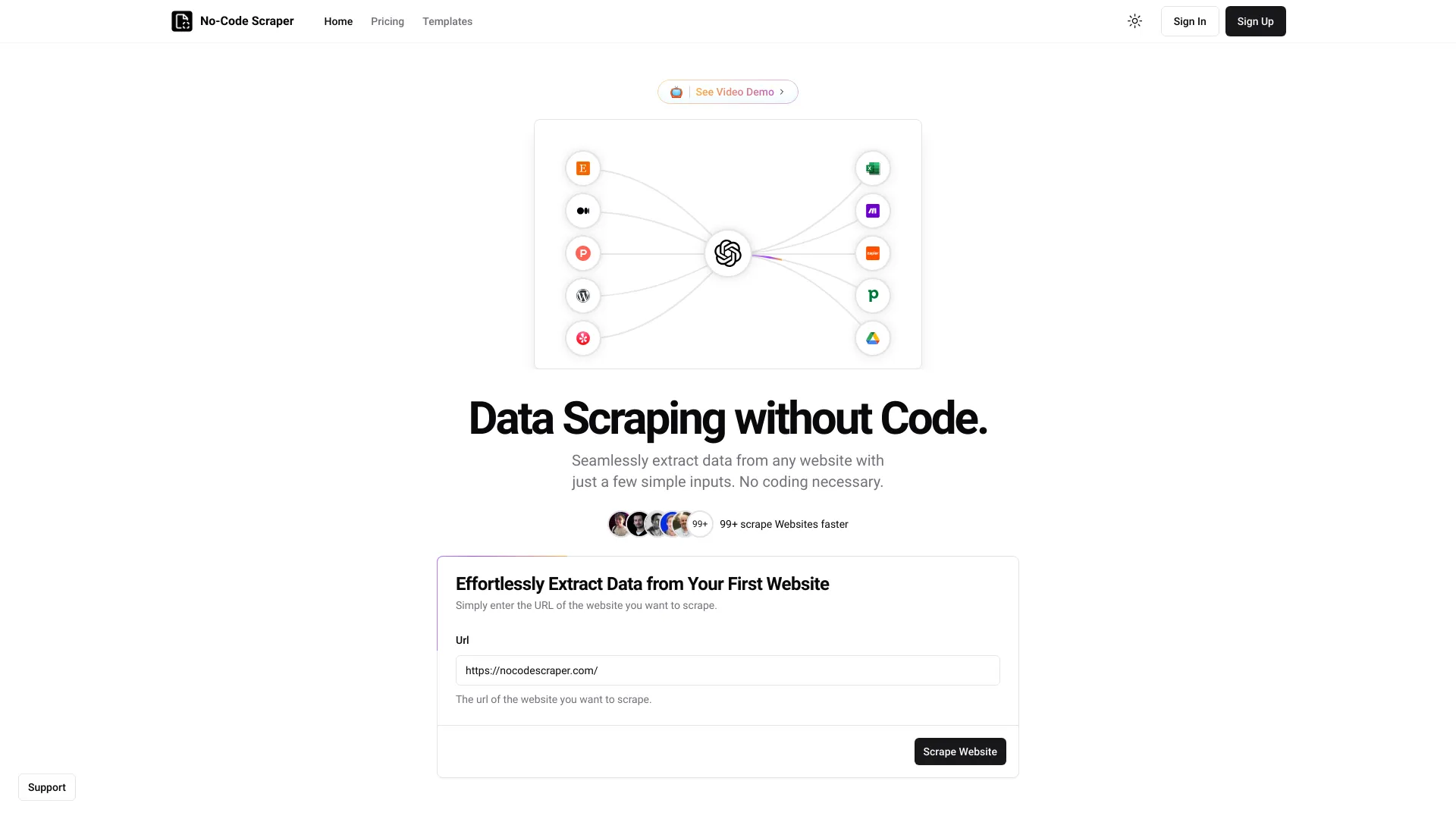Select the Templates menu item
Image resolution: width=1456 pixels, height=819 pixels.
point(447,21)
